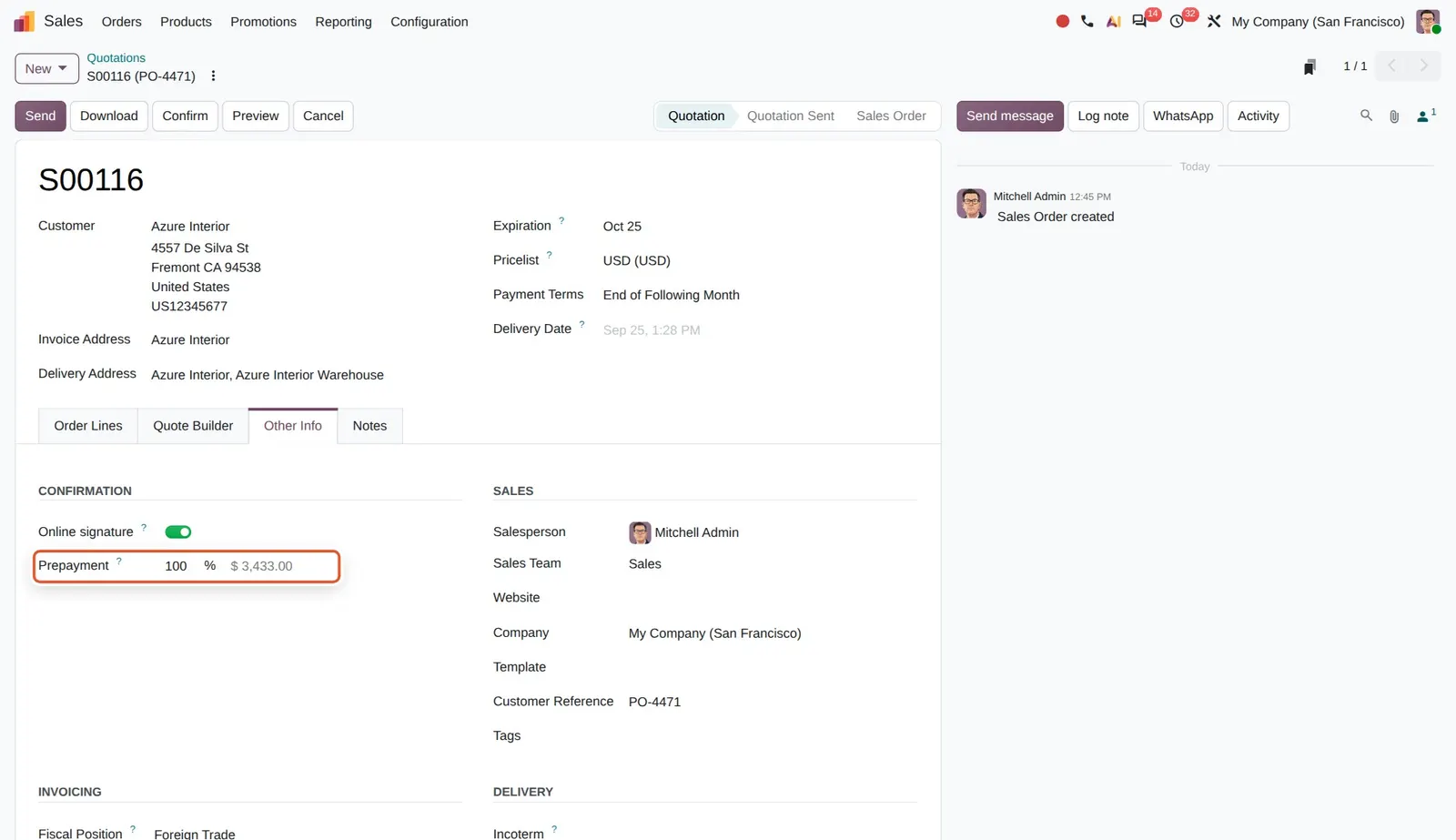This screenshot has height=840, width=1456.
Task: Click Mitchell Admin's avatar in the chatter message
Action: tap(971, 204)
